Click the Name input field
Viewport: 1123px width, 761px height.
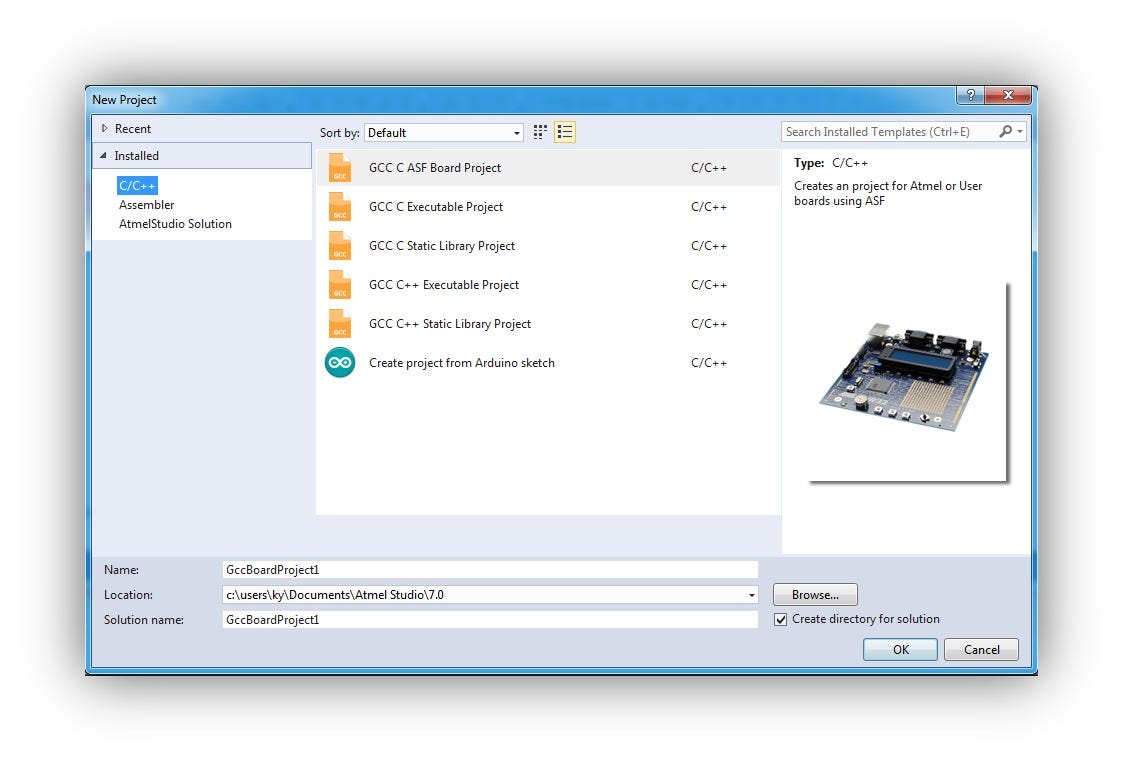pyautogui.click(x=490, y=570)
